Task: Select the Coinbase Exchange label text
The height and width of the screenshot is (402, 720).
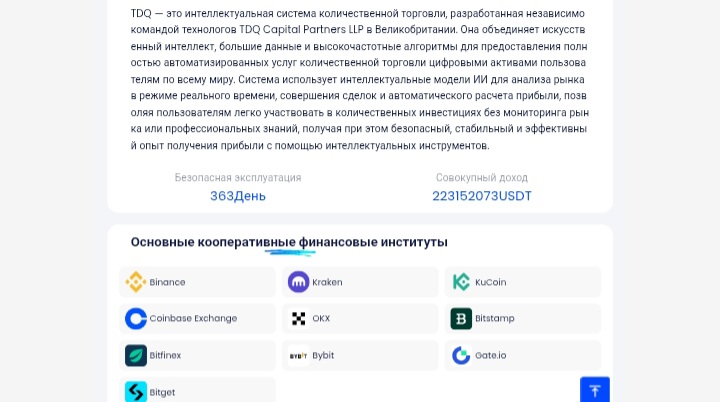Action: click(x=193, y=318)
